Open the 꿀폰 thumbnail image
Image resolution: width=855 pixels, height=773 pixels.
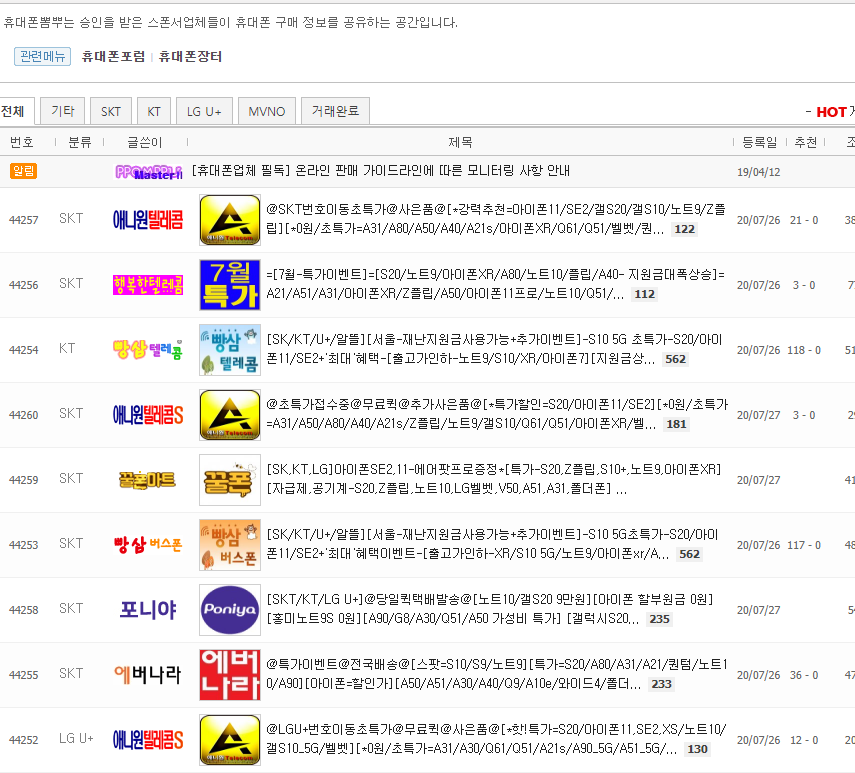230,480
